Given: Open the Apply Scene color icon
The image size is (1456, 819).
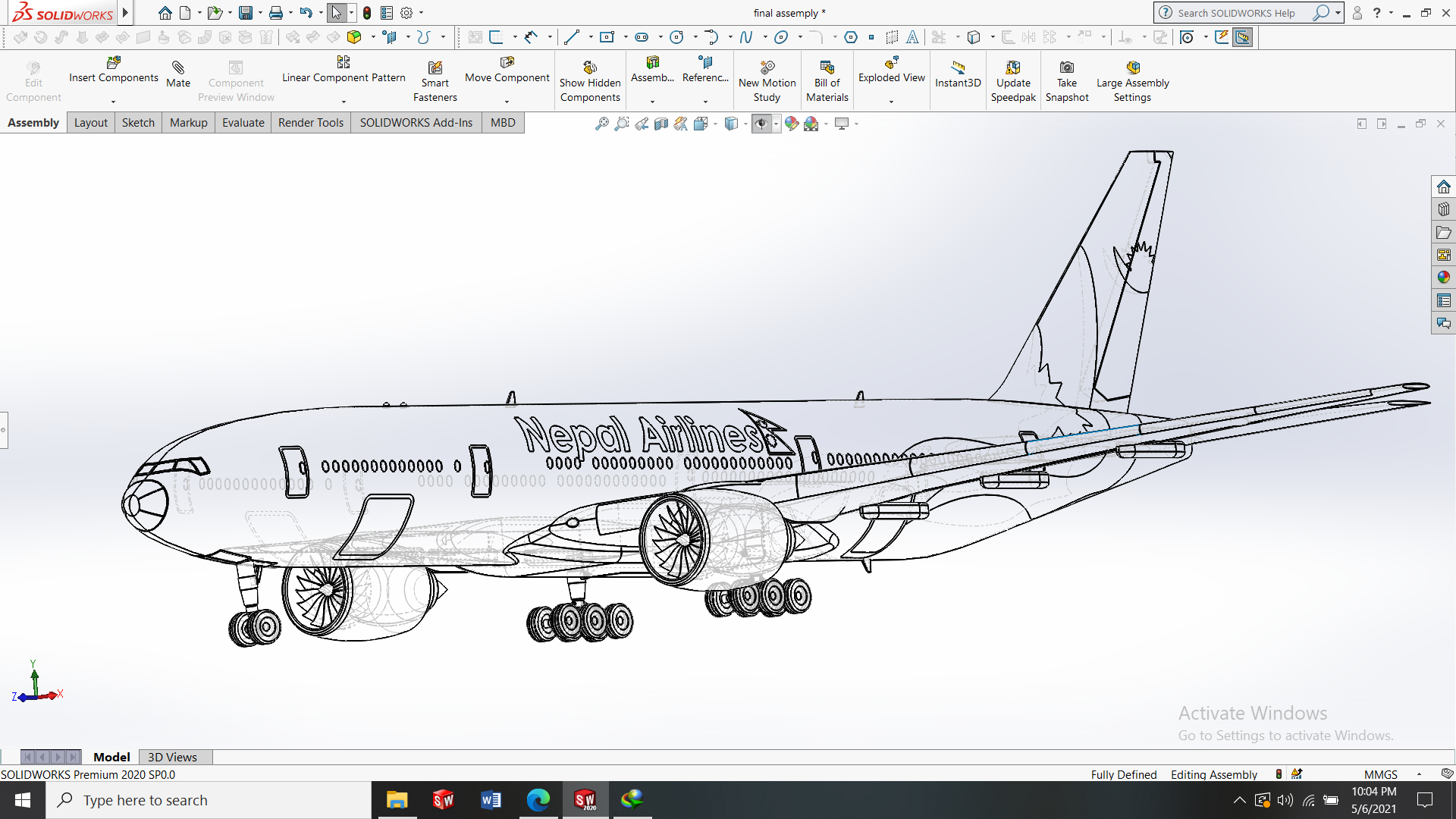Looking at the screenshot, I should tap(811, 124).
